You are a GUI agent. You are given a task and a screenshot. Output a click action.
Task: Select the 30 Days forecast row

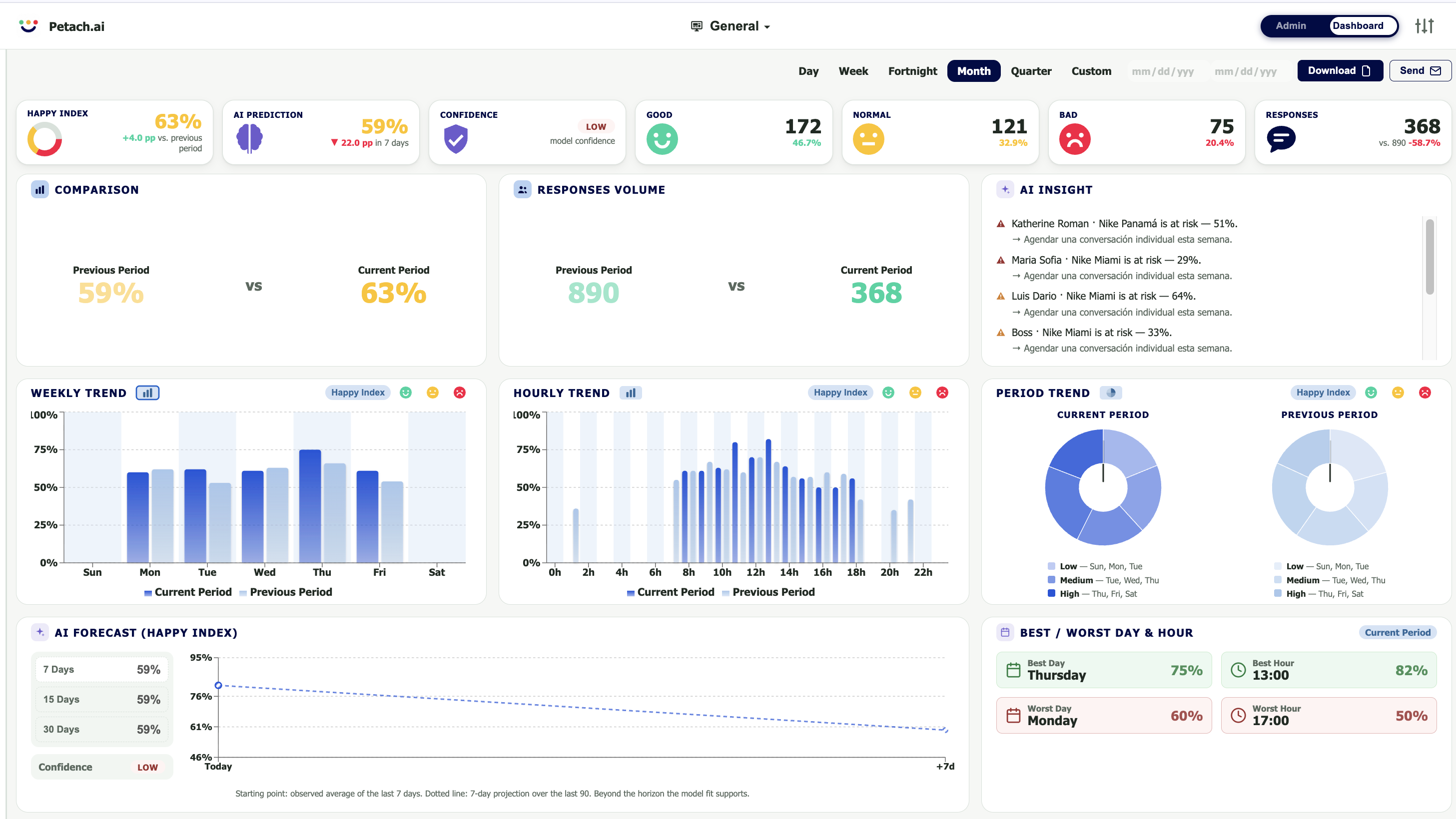[x=102, y=729]
